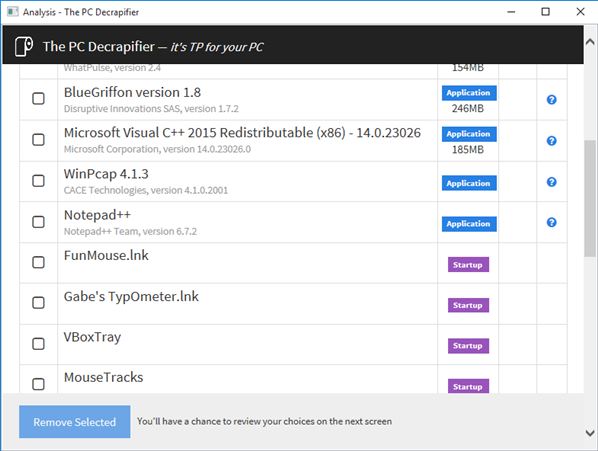Select the FunMouse.lnk startup checkbox
Screen dimensions: 598x451
[x=38, y=262]
